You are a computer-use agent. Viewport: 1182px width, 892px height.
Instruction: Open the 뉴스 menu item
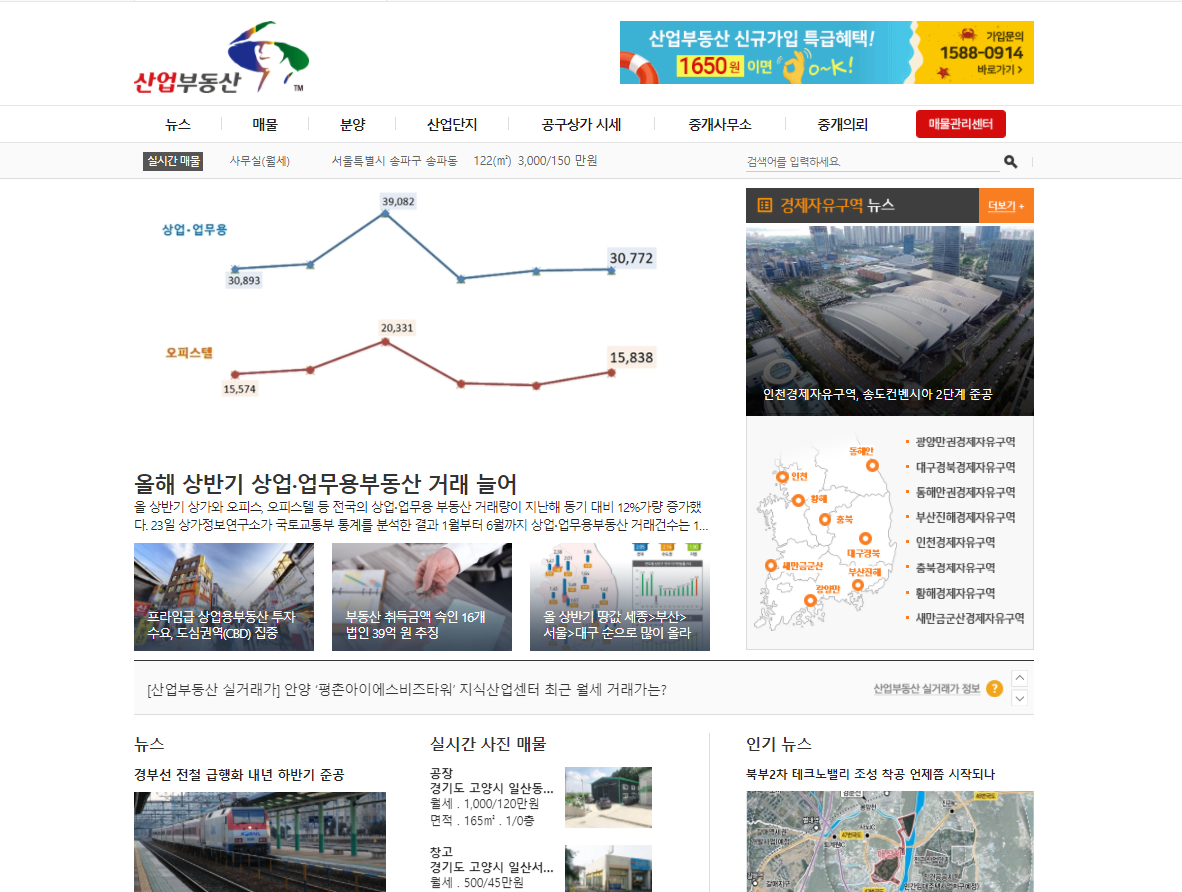[x=178, y=125]
